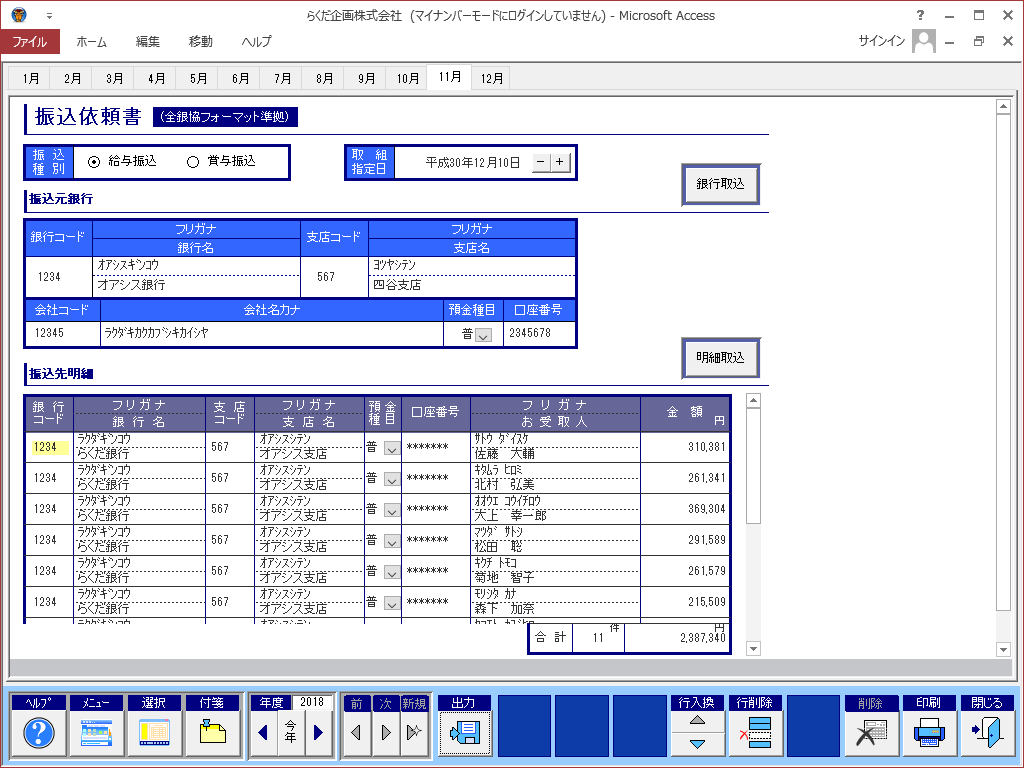
Task: Close form with 閉じる door icon
Action: (986, 733)
